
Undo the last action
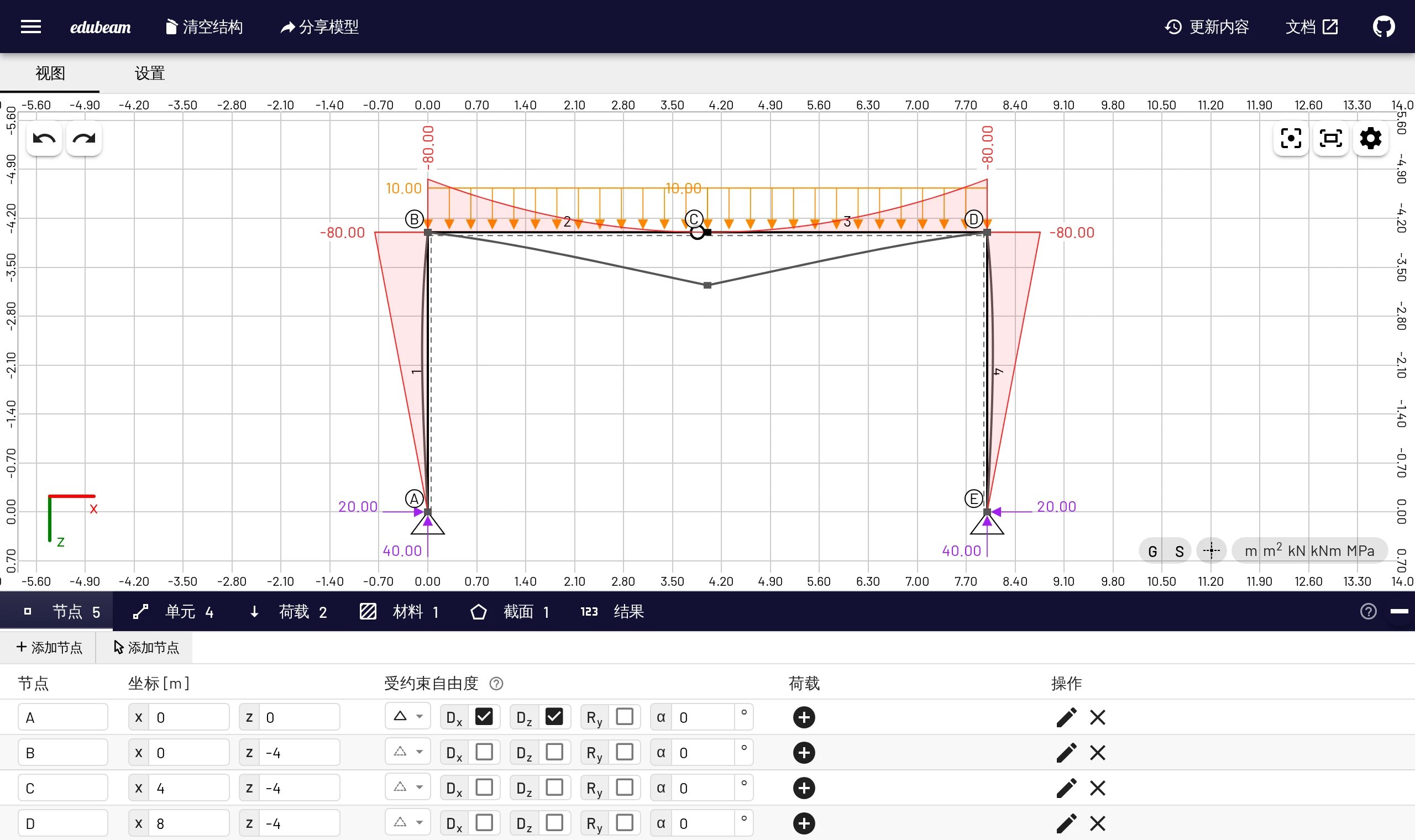pyautogui.click(x=44, y=138)
